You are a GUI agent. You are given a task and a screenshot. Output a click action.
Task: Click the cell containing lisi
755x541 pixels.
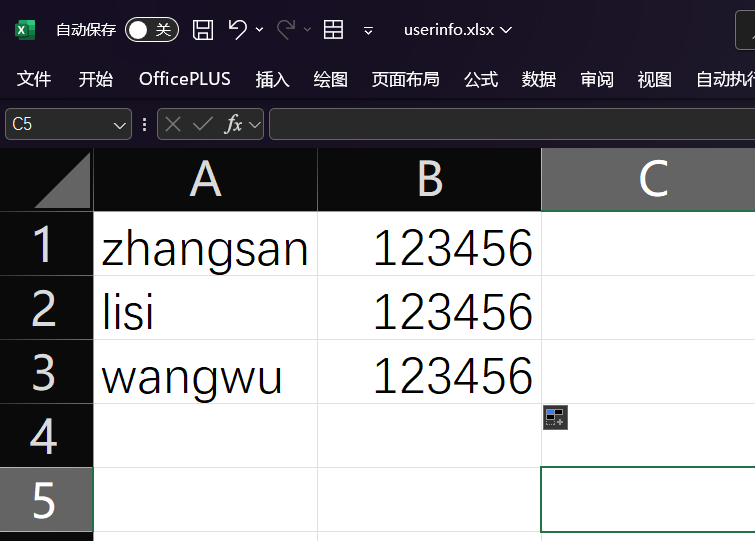click(206, 308)
